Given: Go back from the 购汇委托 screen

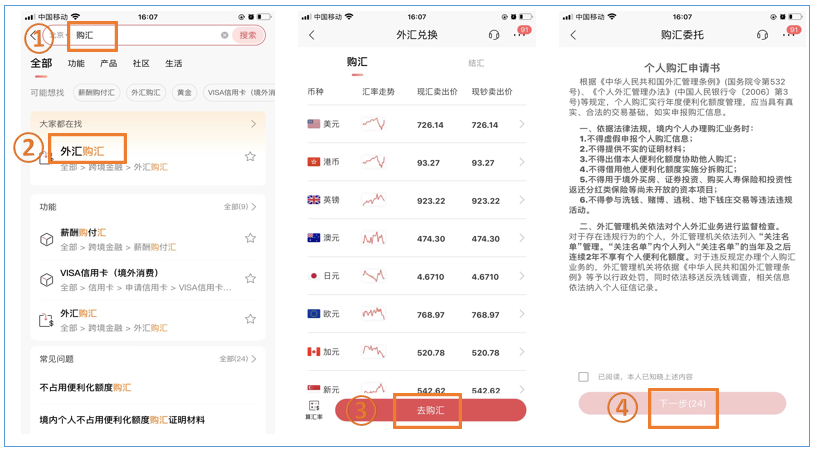Looking at the screenshot, I should [573, 35].
